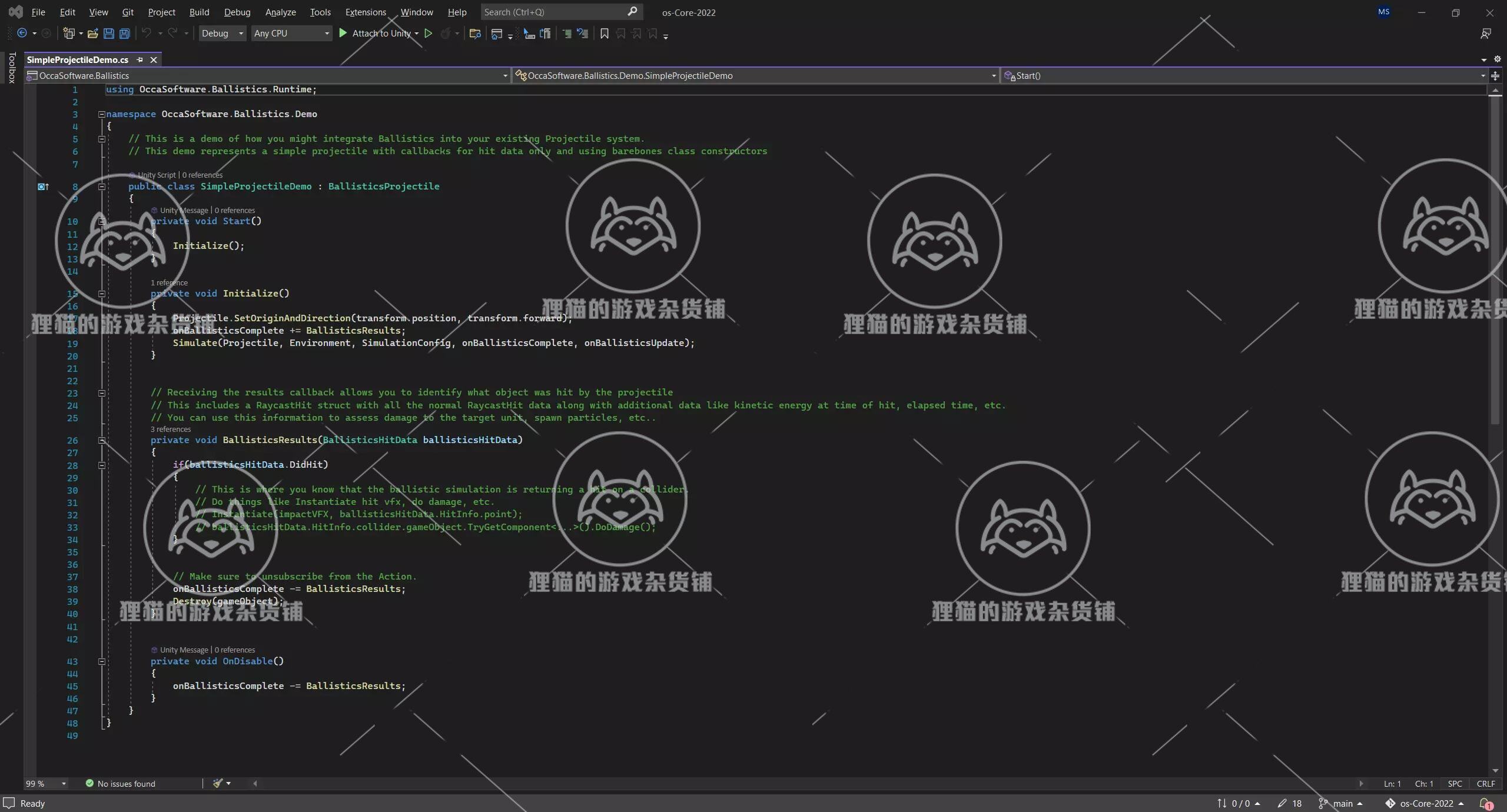Screen dimensions: 1507x812
Task: Click the Navigate Backward arrow icon
Action: click(22, 34)
